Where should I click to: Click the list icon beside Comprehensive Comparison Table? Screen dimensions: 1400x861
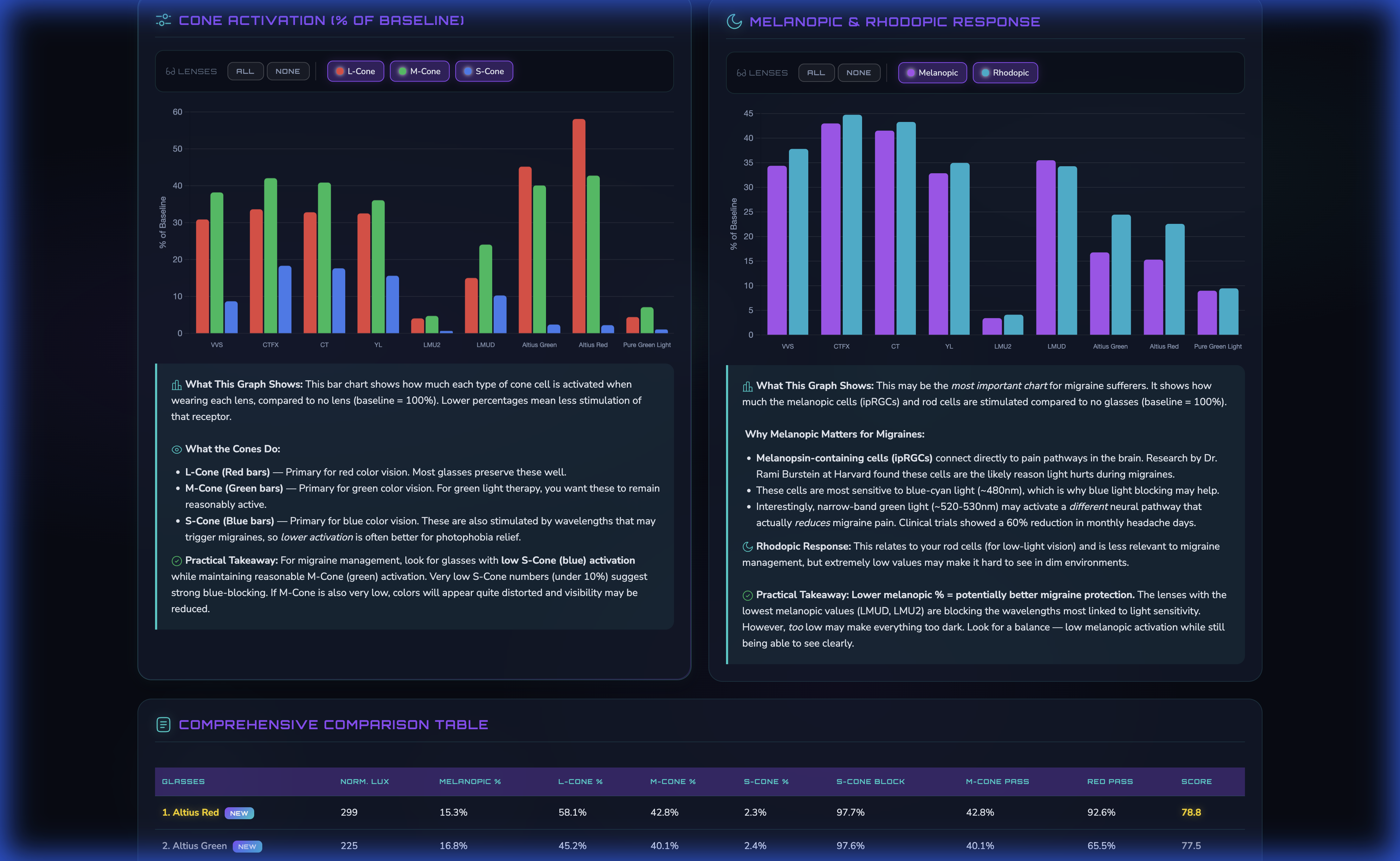pos(163,724)
